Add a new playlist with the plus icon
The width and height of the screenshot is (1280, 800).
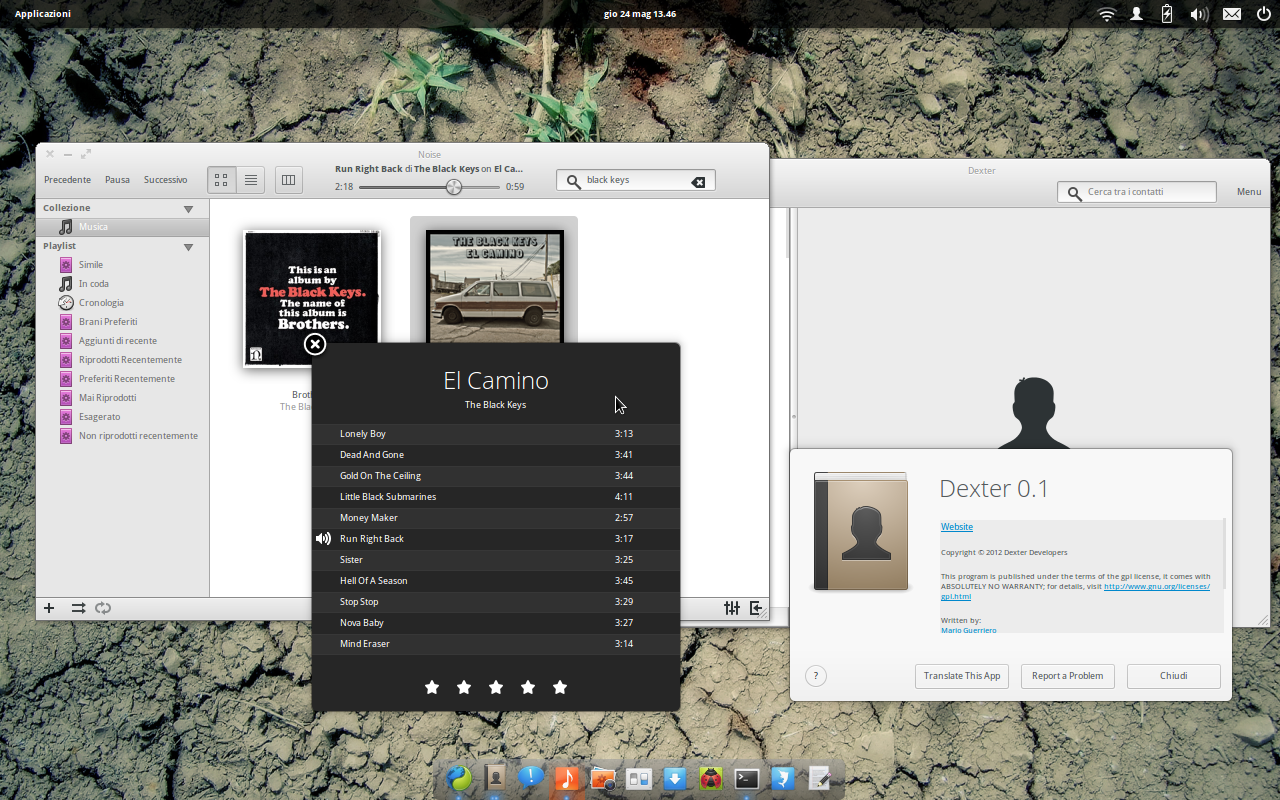pyautogui.click(x=49, y=608)
